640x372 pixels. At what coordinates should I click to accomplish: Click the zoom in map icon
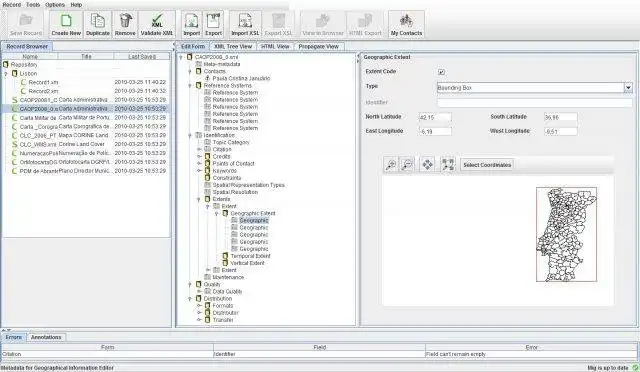(391, 165)
